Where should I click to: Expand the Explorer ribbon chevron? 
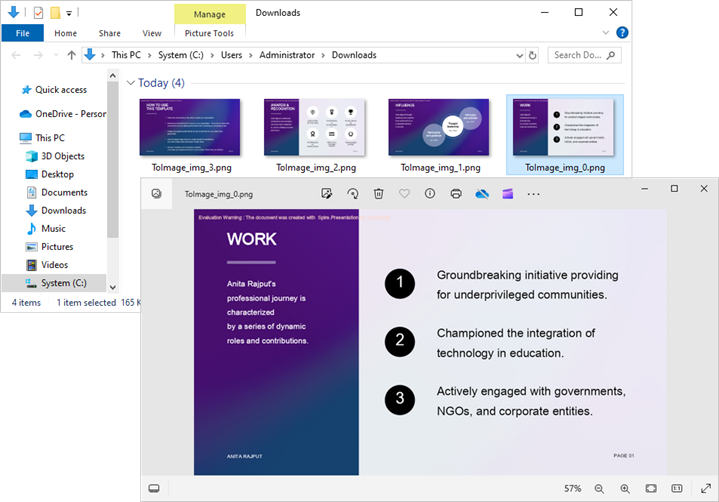click(605, 33)
